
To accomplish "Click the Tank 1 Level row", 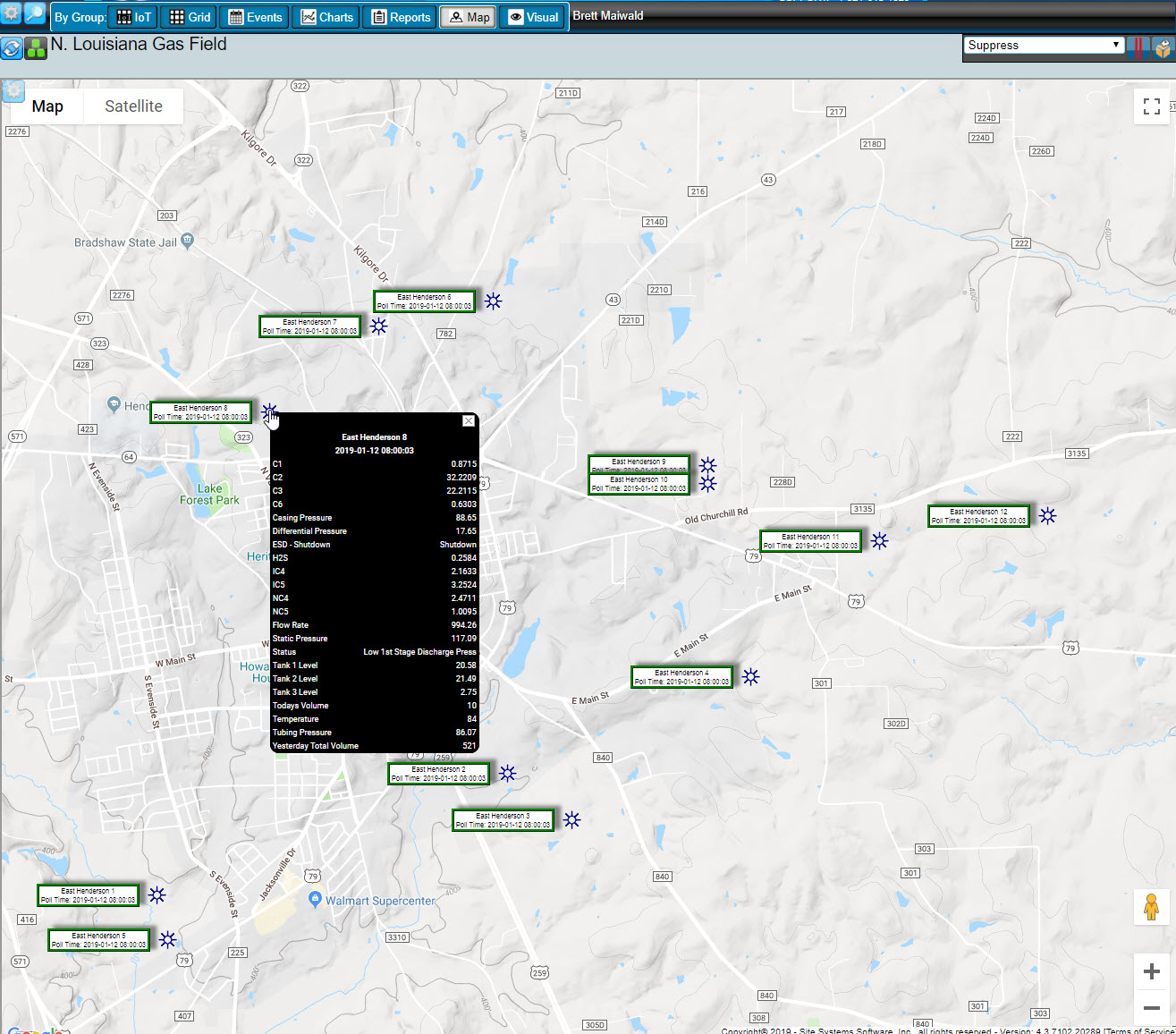I will pyautogui.click(x=375, y=665).
